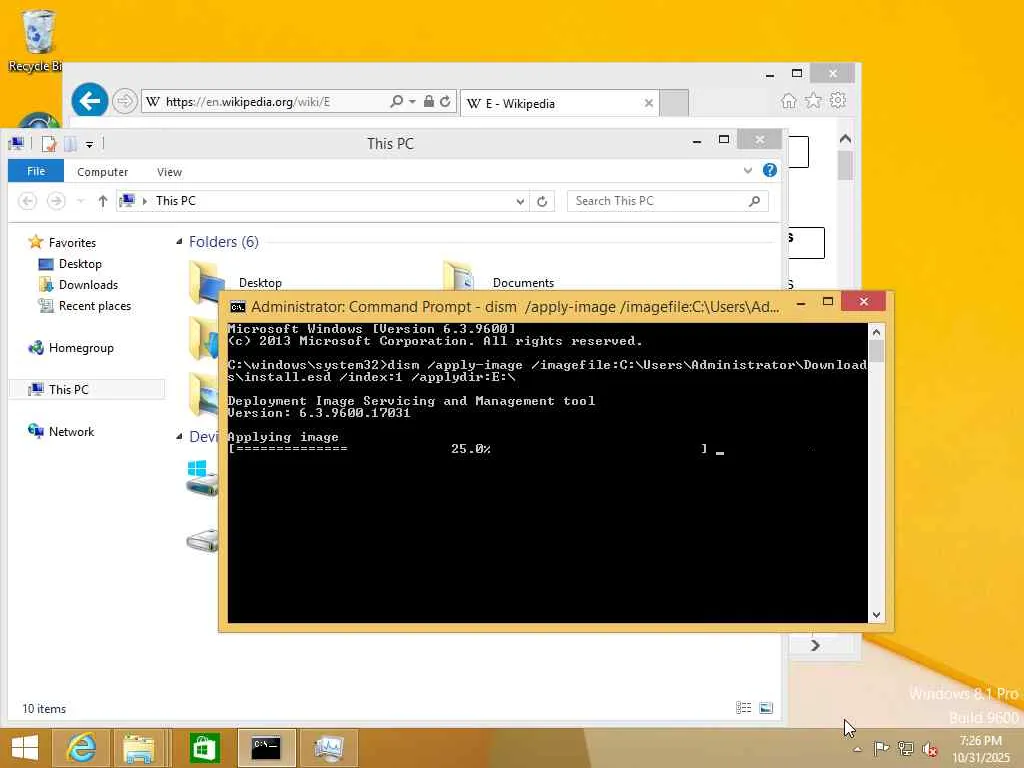1024x768 pixels.
Task: Open previous locations dropdown in address bar
Action: (520, 201)
